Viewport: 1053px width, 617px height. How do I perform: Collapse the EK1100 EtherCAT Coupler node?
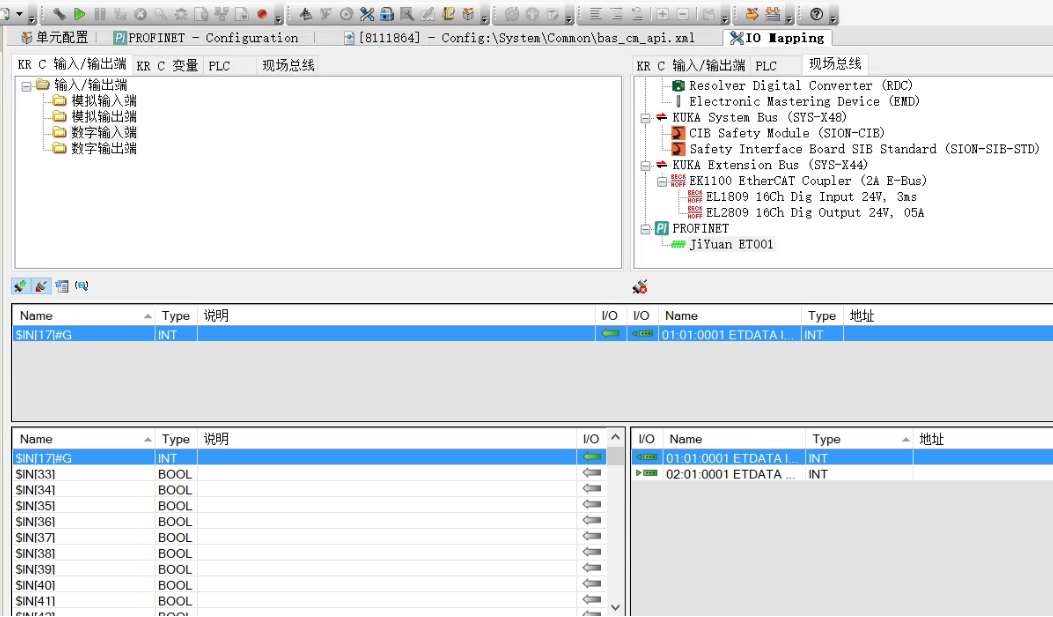click(x=662, y=181)
